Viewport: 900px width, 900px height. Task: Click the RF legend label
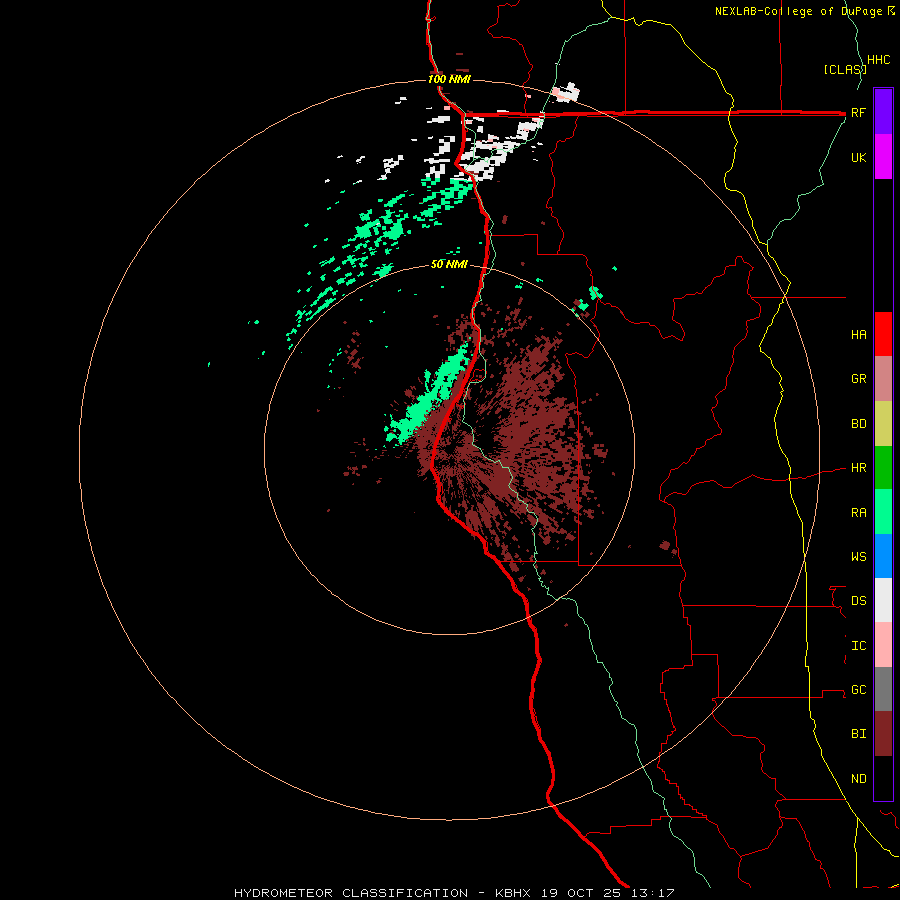858,112
